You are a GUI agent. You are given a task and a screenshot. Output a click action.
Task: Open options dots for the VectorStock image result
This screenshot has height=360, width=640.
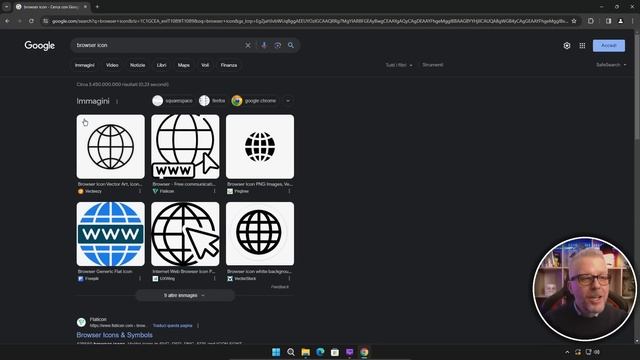(289, 278)
